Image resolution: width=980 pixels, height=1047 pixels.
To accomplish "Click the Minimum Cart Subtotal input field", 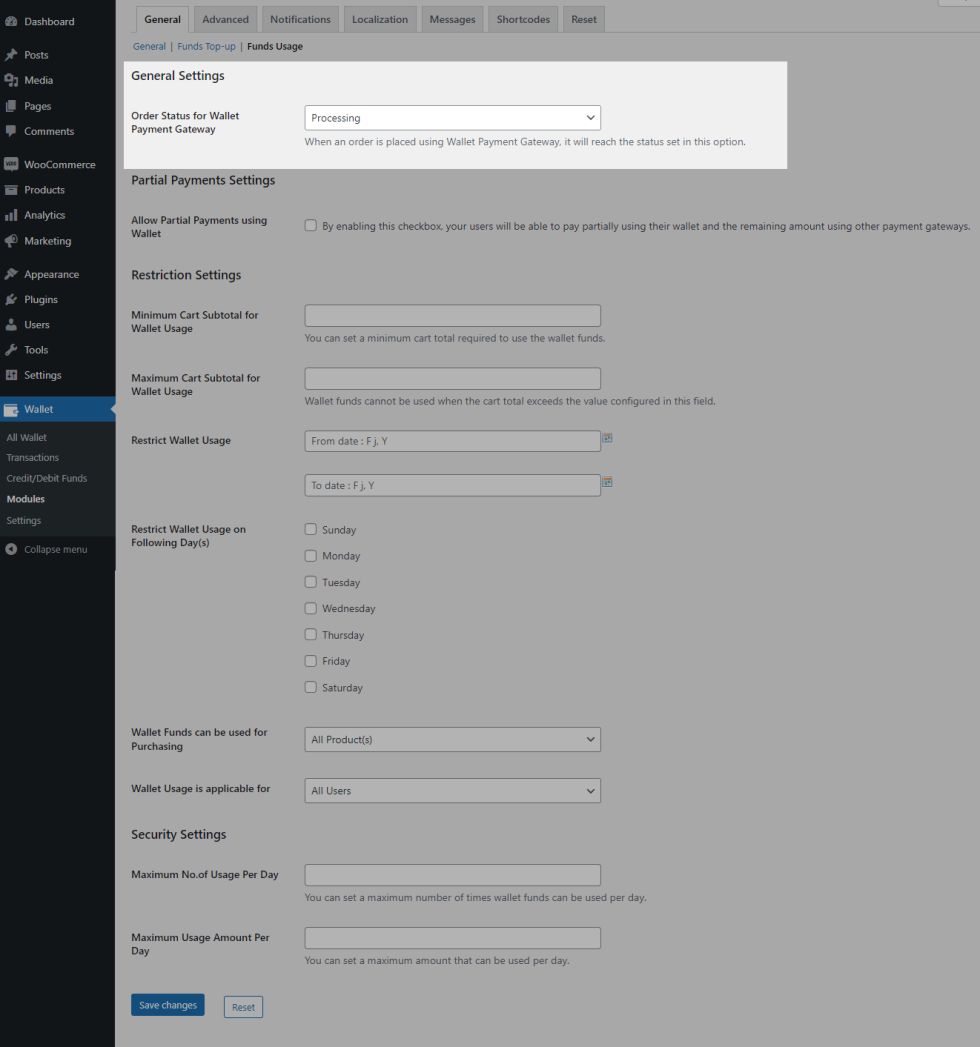I will pyautogui.click(x=453, y=315).
